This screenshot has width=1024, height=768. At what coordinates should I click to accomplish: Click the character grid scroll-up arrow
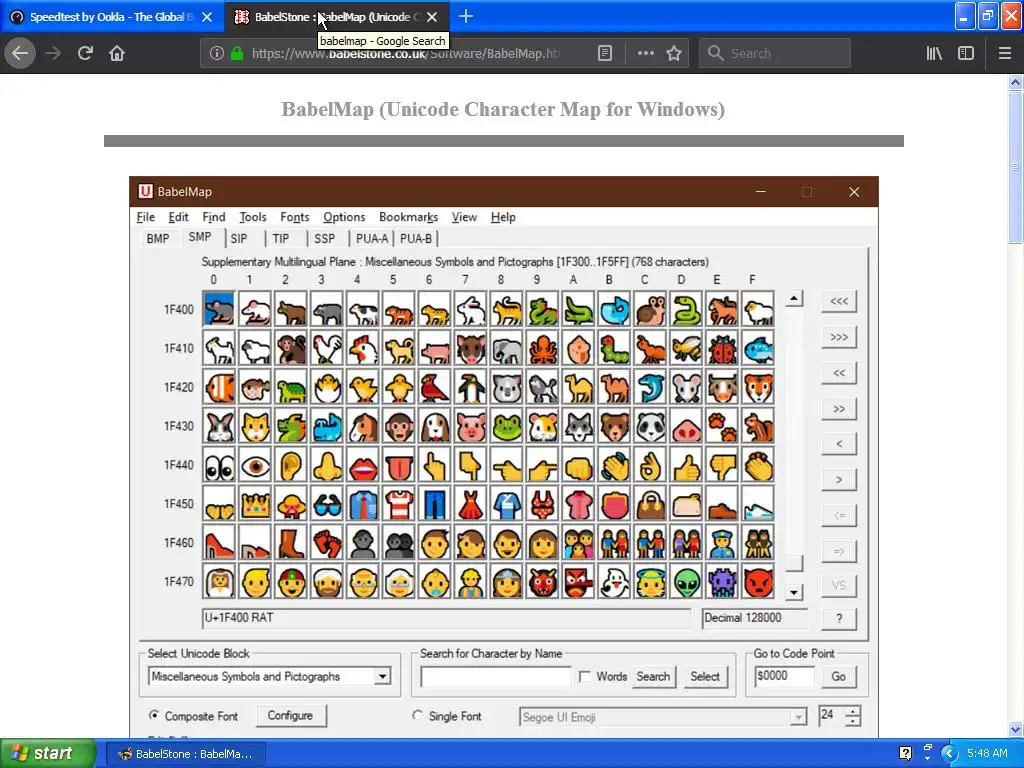(793, 299)
